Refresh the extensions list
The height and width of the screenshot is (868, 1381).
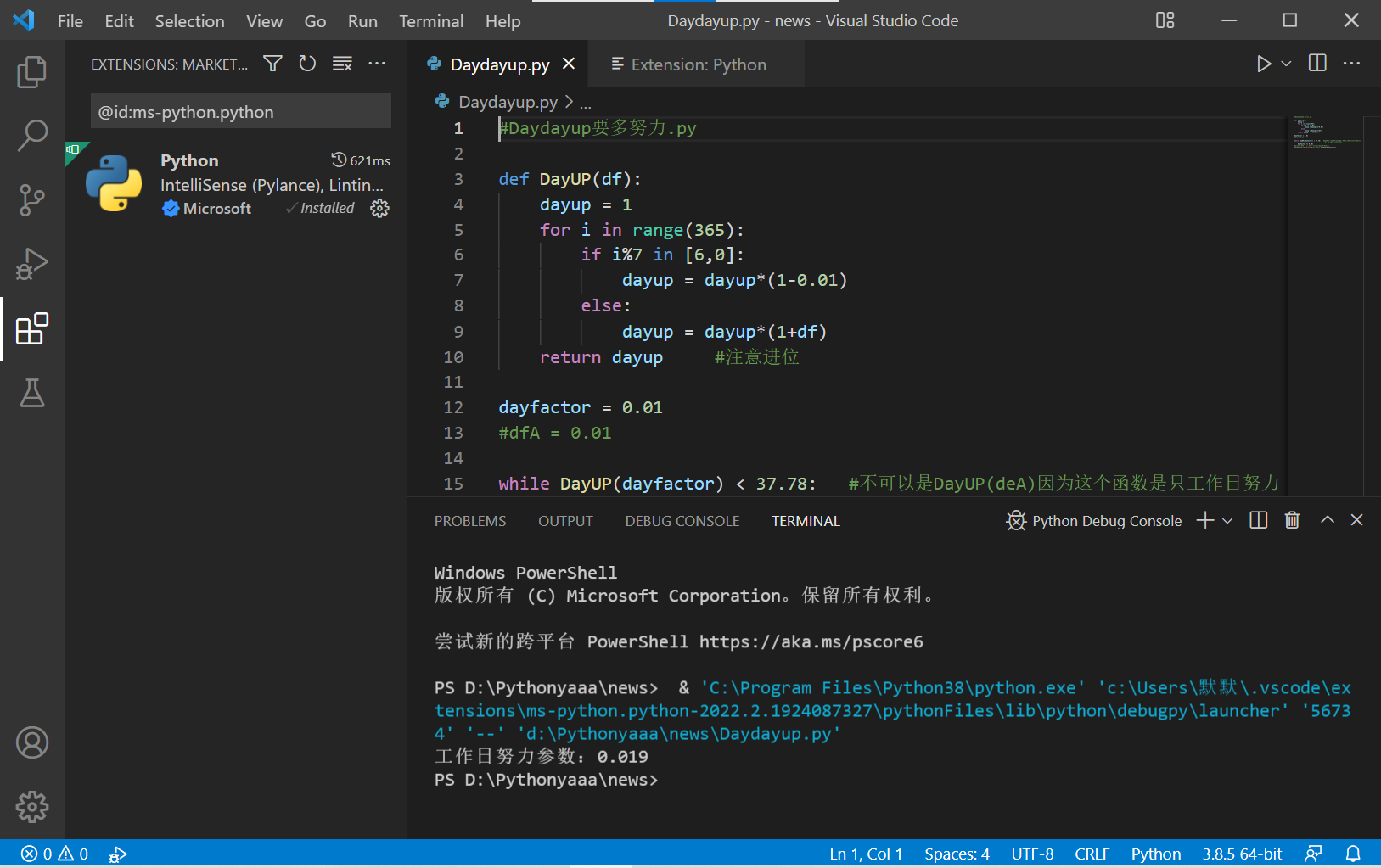point(307,64)
